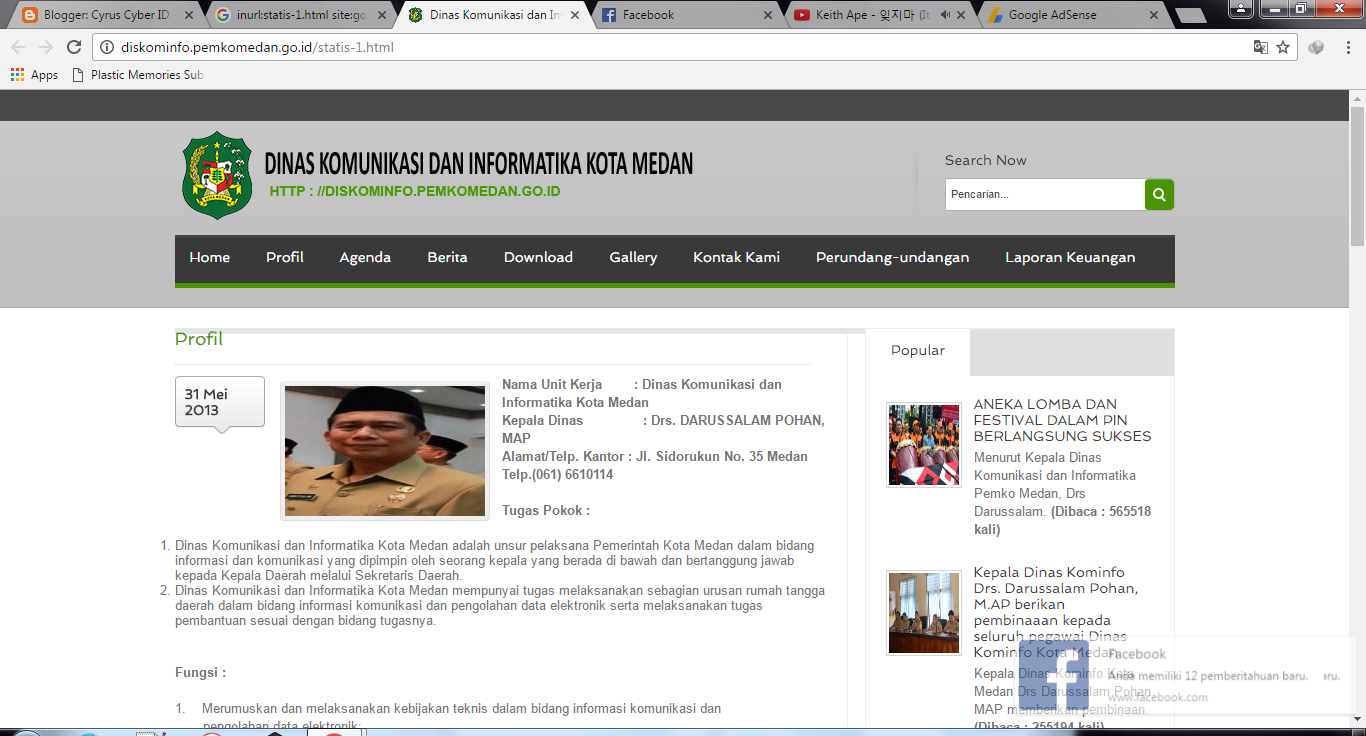The height and width of the screenshot is (736, 1366).
Task: Open the Kontak Kami menu item
Action: 737,258
